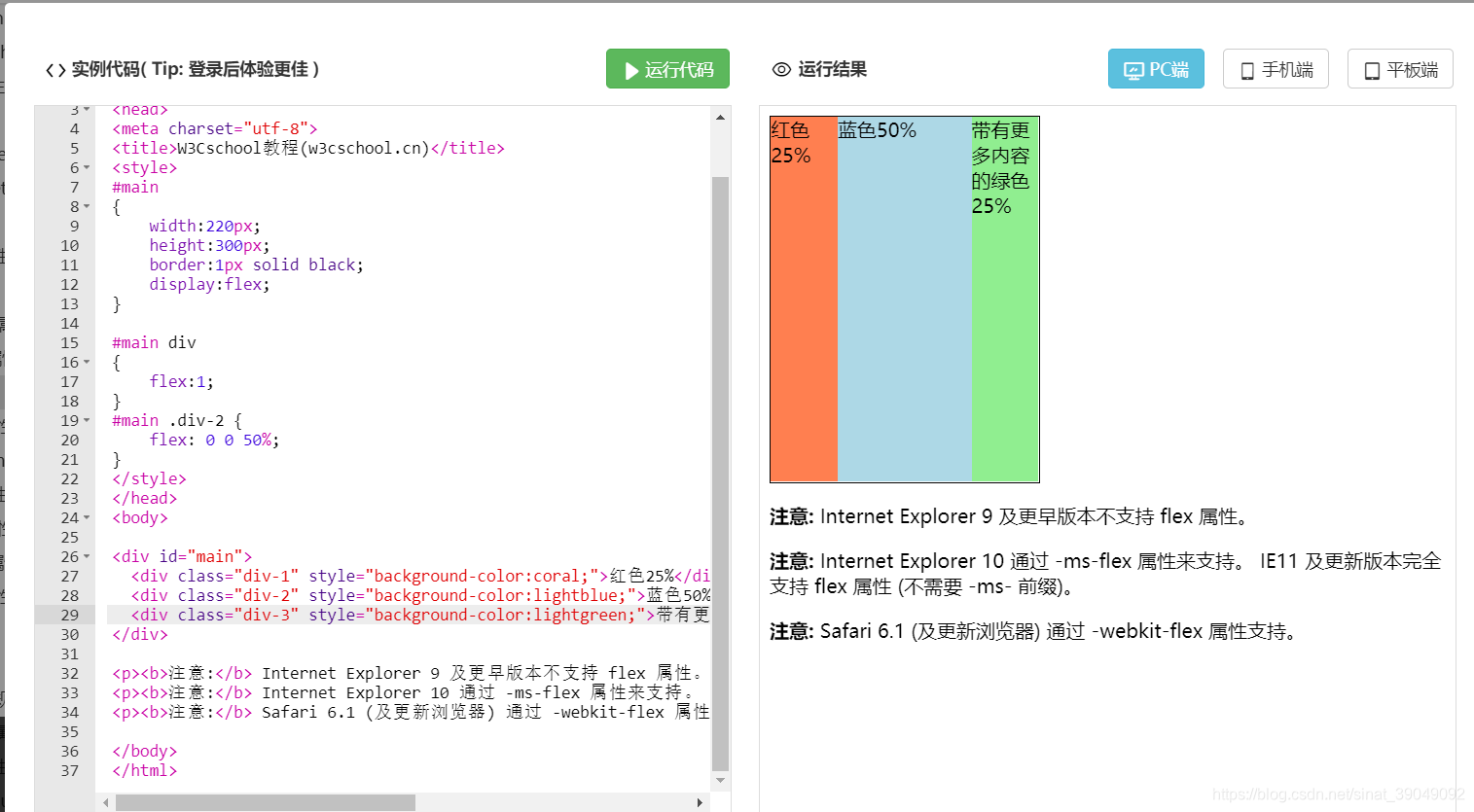The image size is (1474, 812).
Task: Click the title line with W3Cschool教程
Action: pyautogui.click(x=308, y=148)
